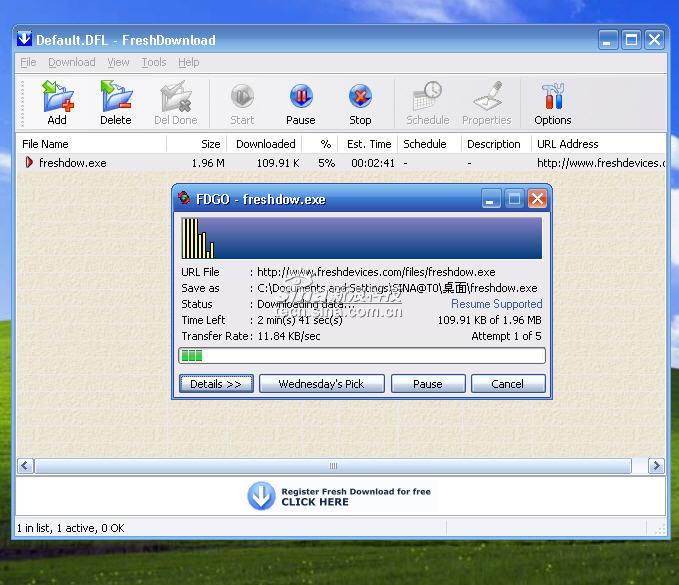Minimize the FreshDownload main window

pyautogui.click(x=608, y=40)
